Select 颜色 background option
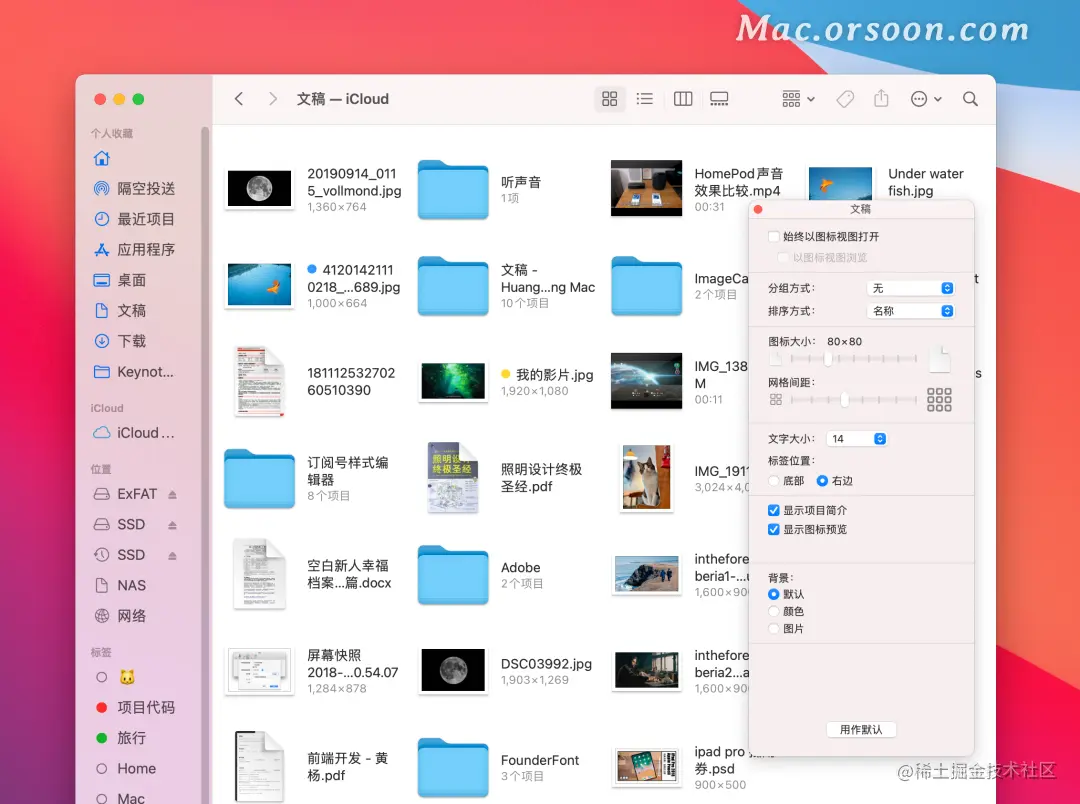The height and width of the screenshot is (804, 1080). 773,611
